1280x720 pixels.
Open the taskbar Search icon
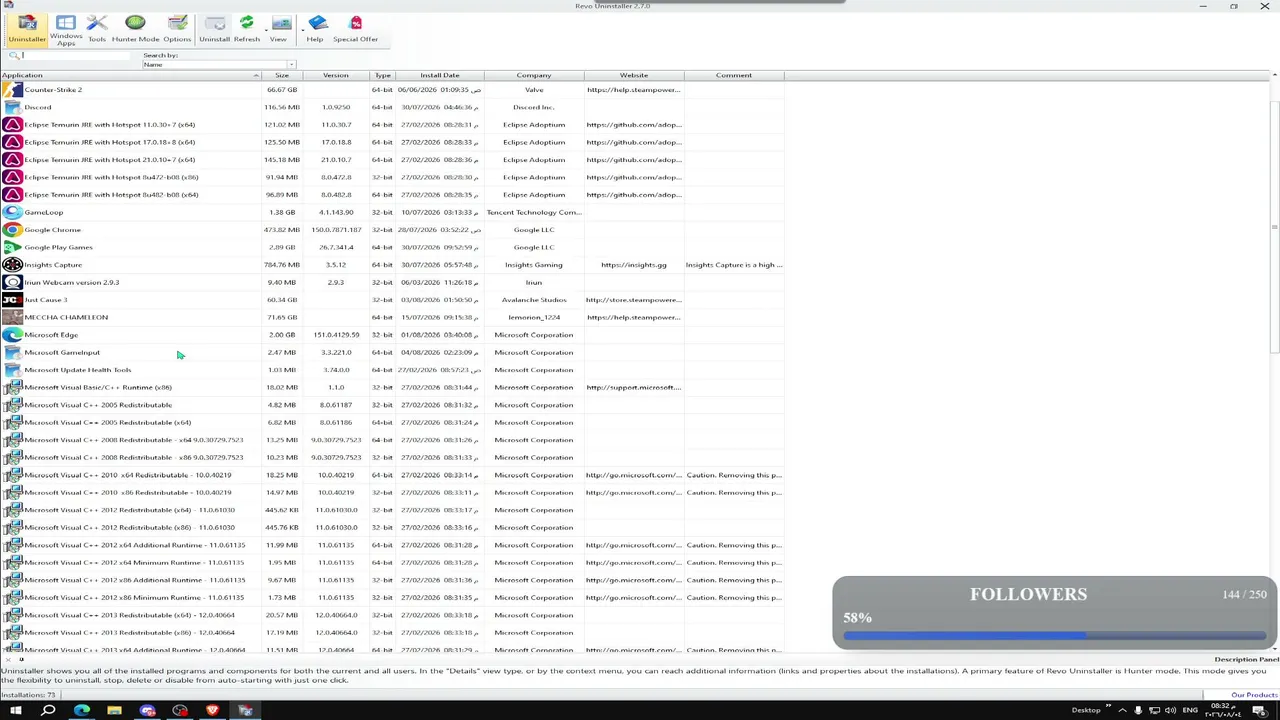(x=48, y=710)
